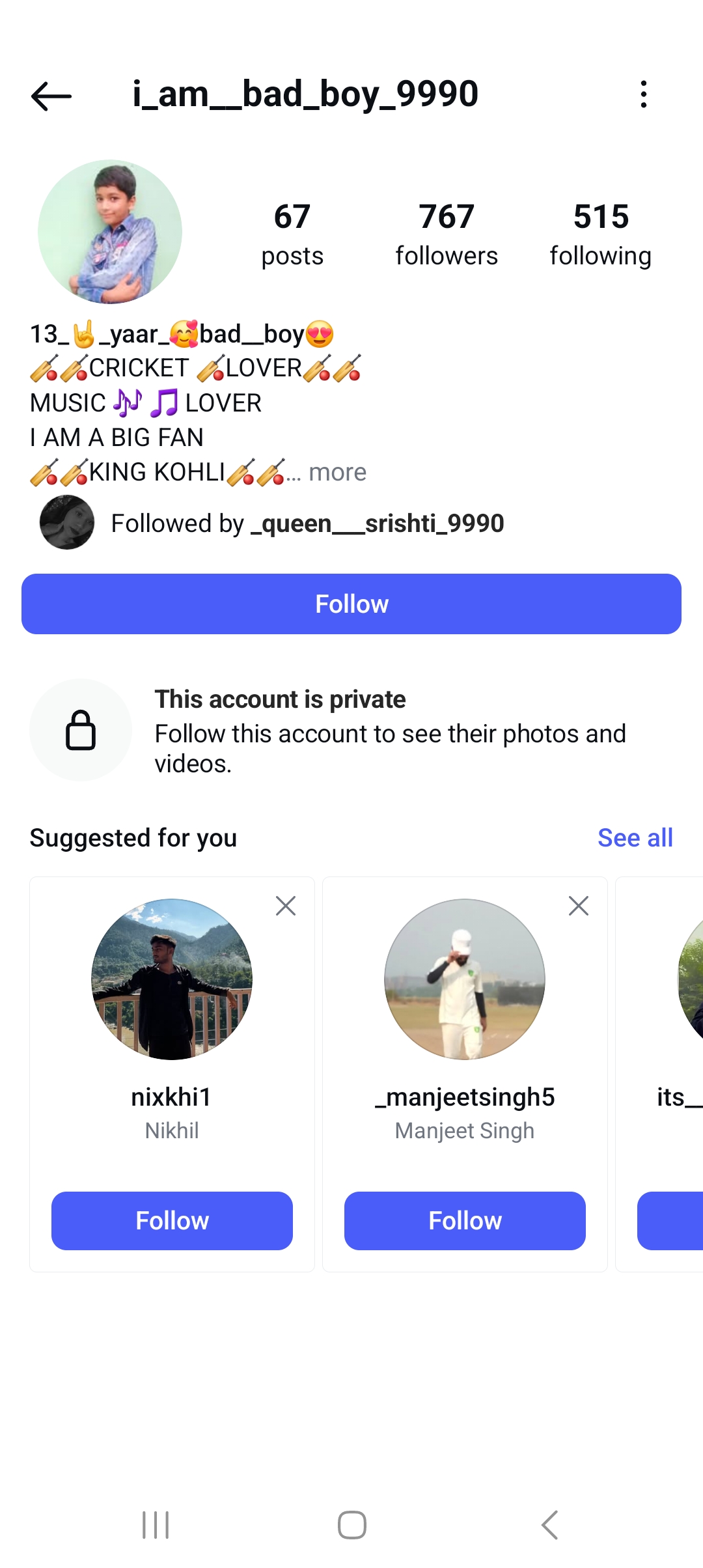Open See all suggestions
This screenshot has height=1568, width=703.
point(635,838)
